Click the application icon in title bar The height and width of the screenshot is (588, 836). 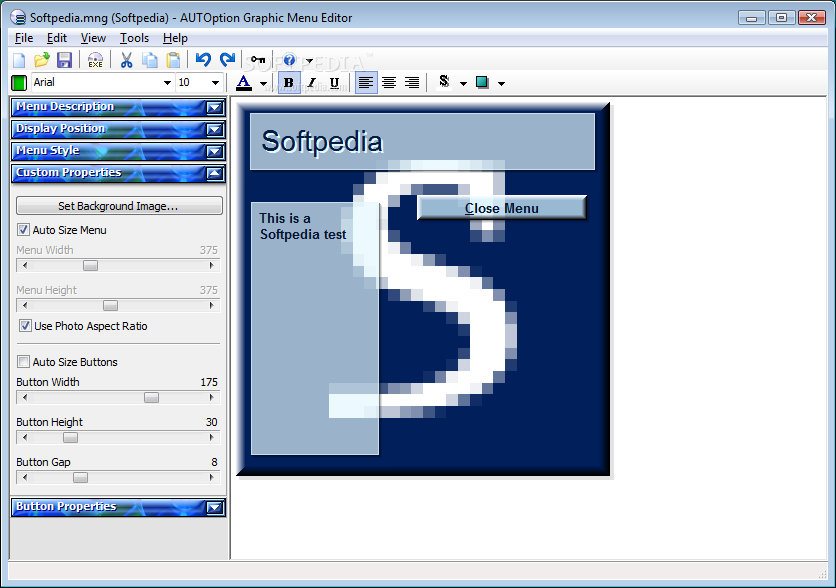[x=18, y=18]
